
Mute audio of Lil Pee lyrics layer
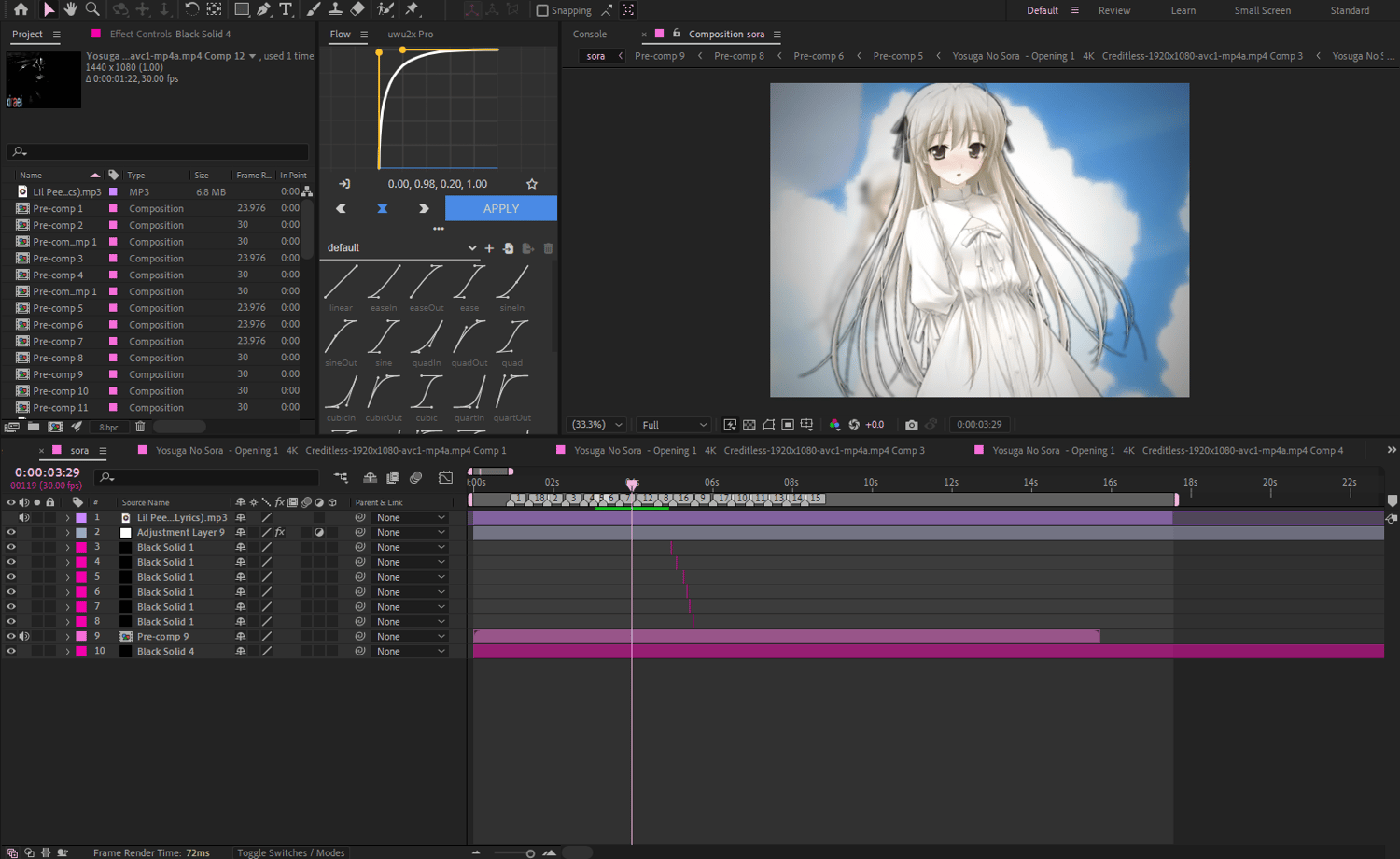click(24, 517)
